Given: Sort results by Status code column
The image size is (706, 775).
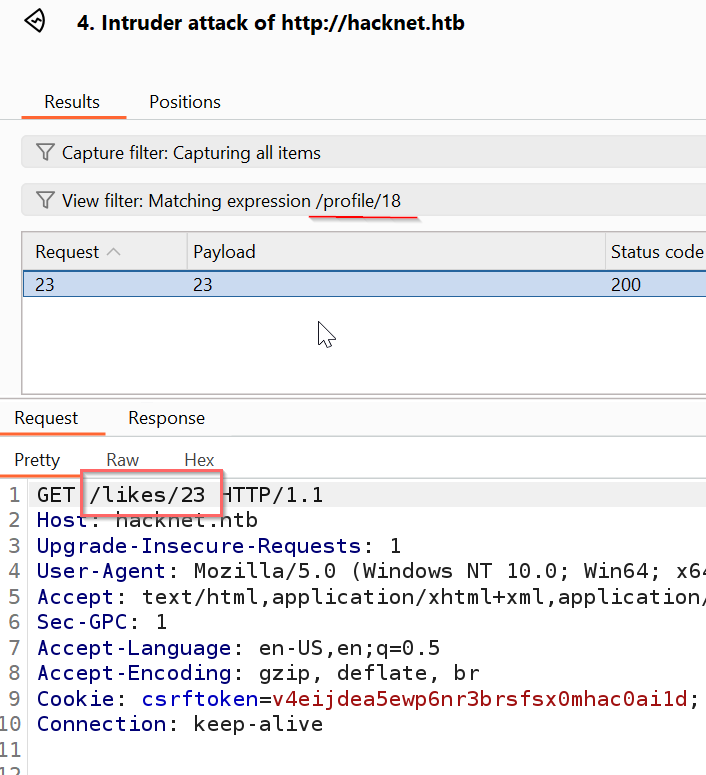Looking at the screenshot, I should 656,252.
